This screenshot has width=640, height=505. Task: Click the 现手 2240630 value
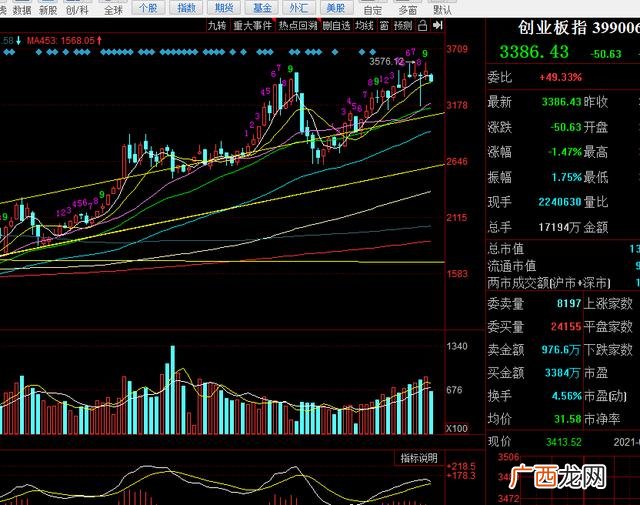(x=560, y=202)
